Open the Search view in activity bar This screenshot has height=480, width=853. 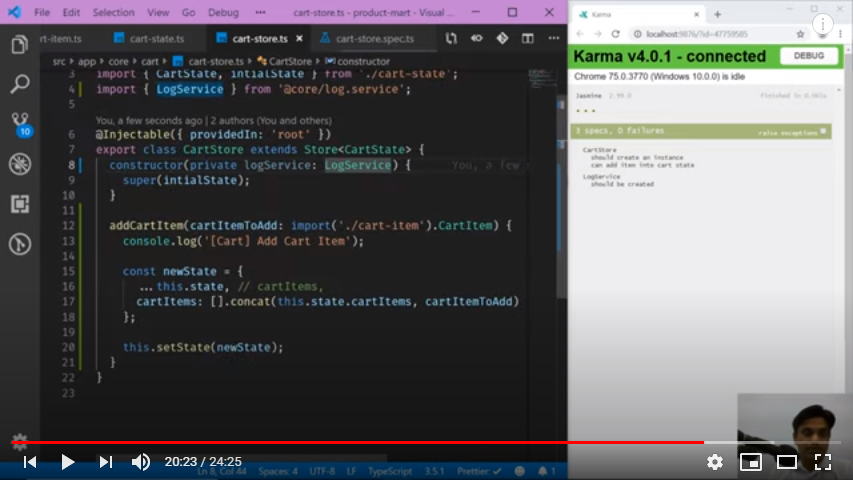[x=19, y=84]
